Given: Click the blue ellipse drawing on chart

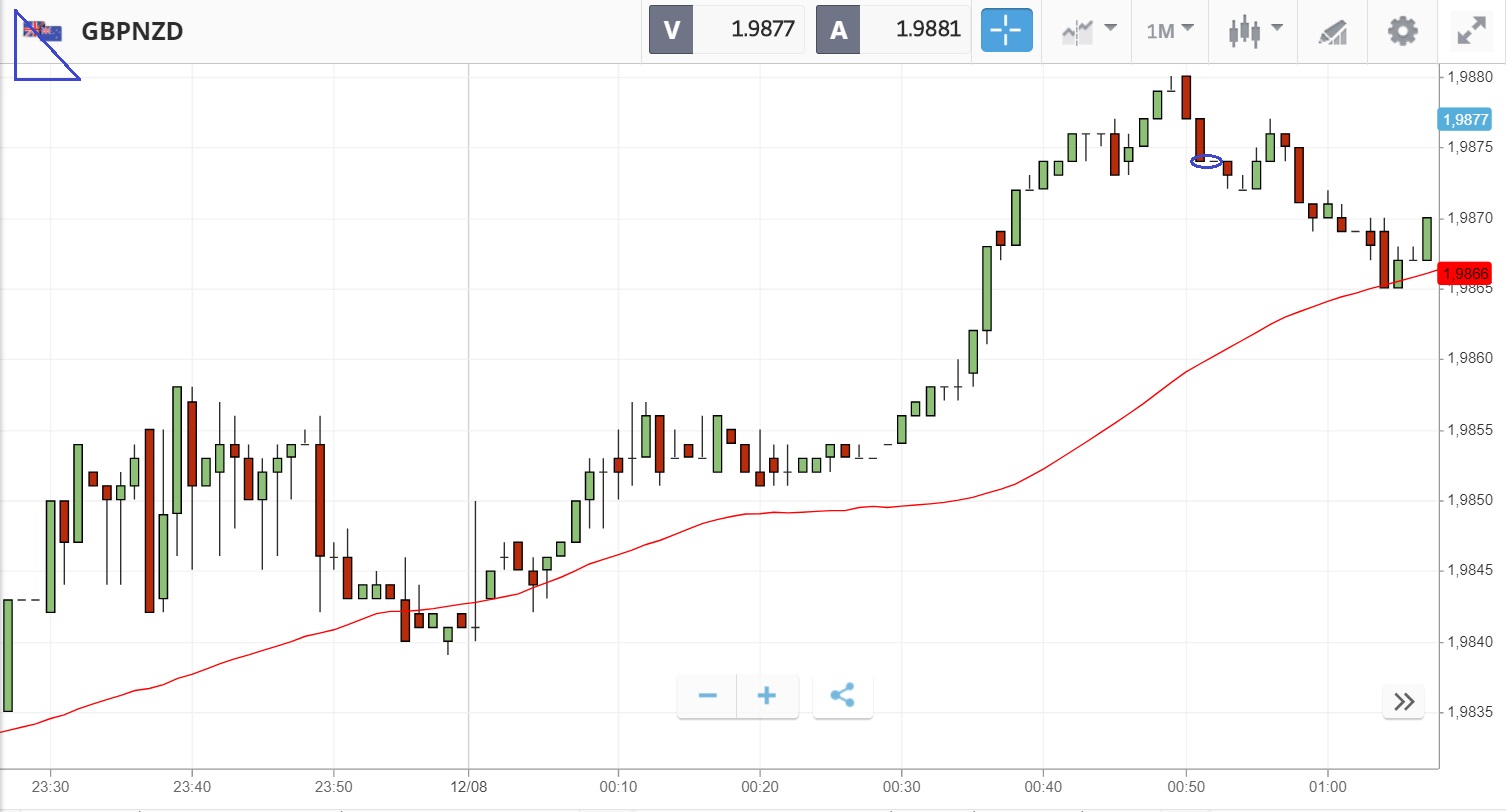Looking at the screenshot, I should coord(1207,161).
